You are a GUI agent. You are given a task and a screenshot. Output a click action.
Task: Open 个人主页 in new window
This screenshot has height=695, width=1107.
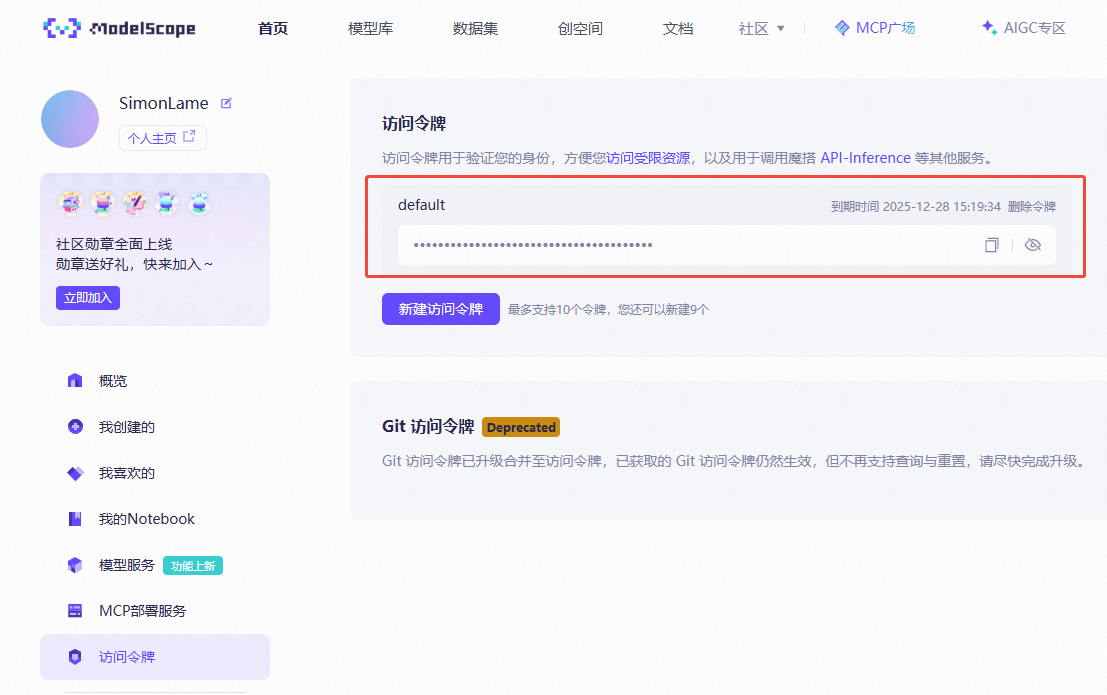[x=162, y=137]
